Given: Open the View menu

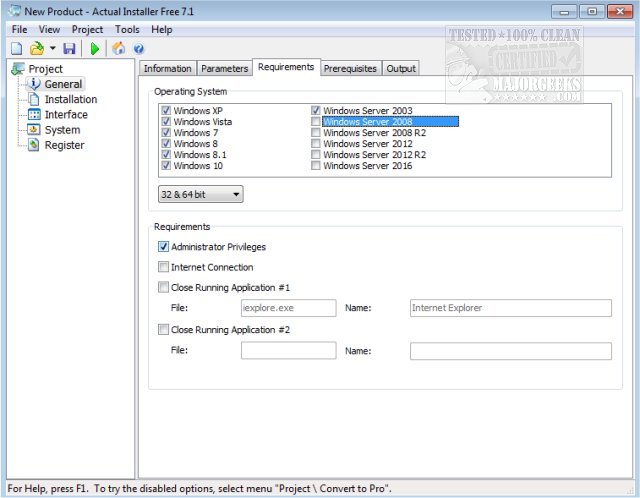Looking at the screenshot, I should (49, 29).
